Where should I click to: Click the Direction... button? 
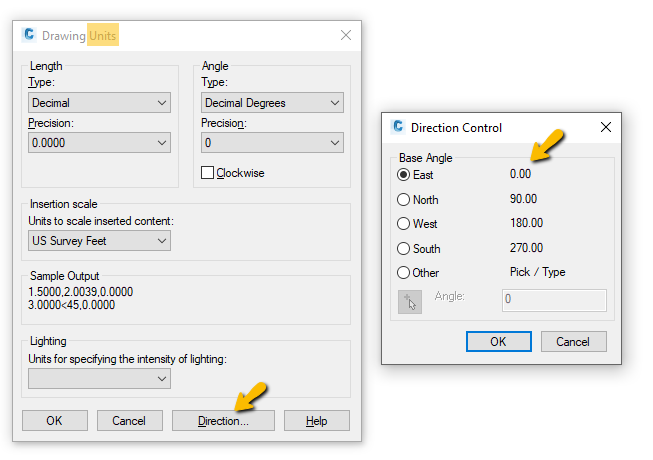(x=222, y=421)
